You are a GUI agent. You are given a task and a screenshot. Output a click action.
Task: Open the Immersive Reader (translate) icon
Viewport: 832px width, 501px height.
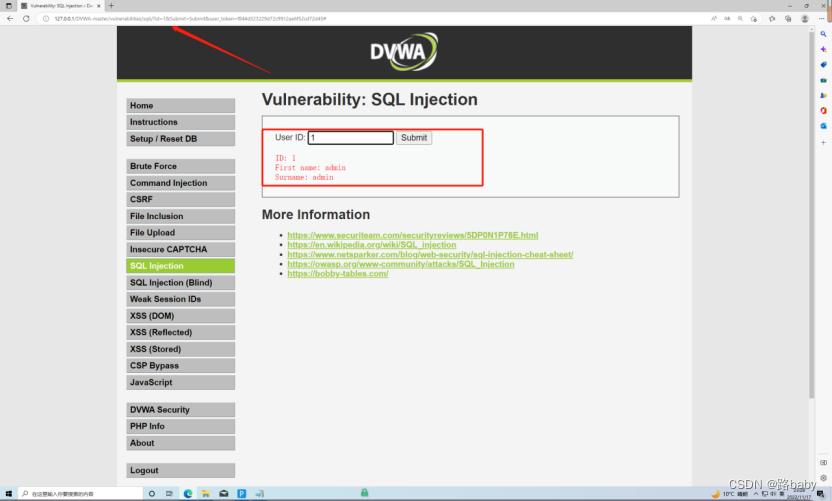click(x=727, y=19)
